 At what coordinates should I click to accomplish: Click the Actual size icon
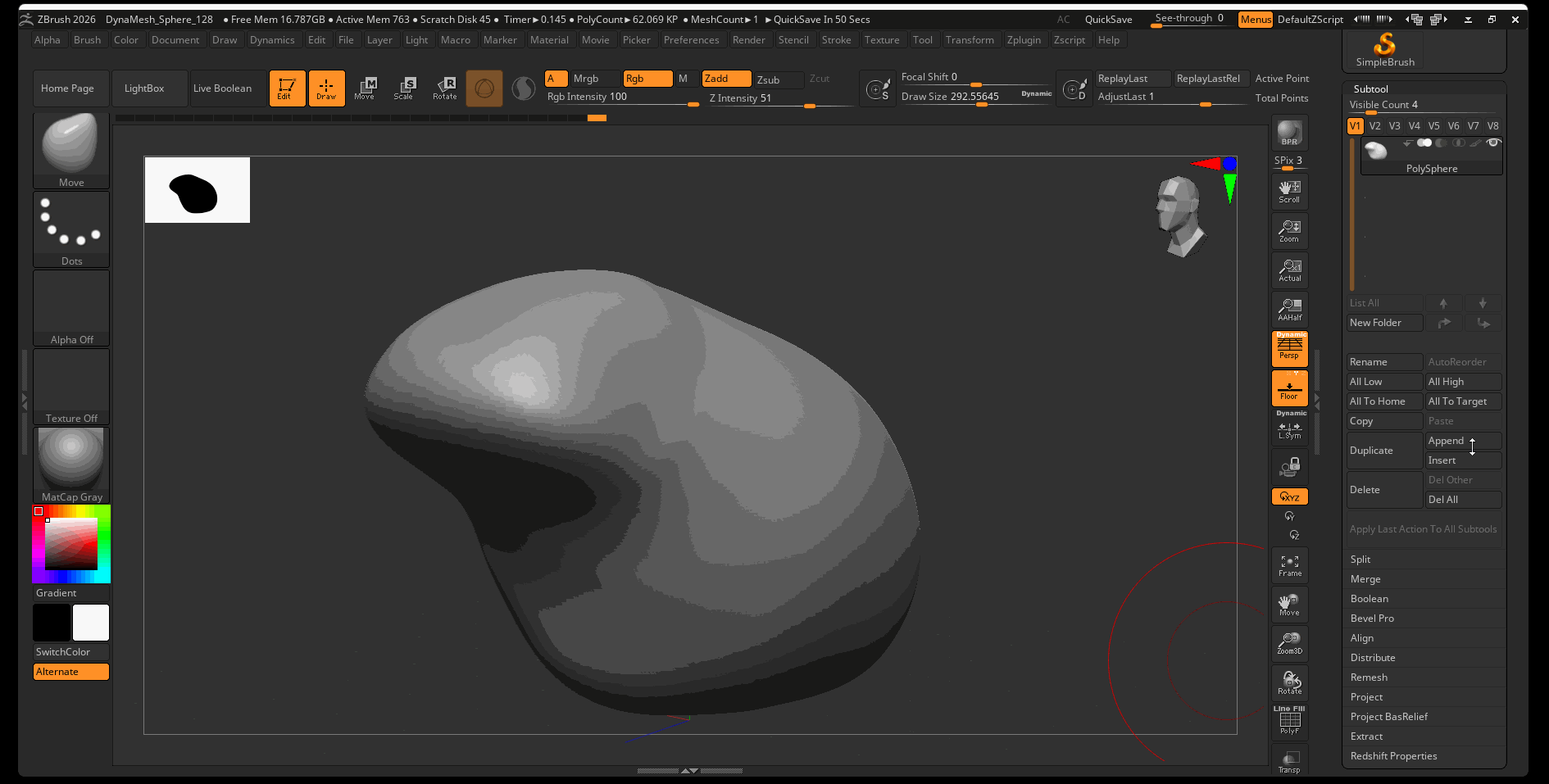1289,270
